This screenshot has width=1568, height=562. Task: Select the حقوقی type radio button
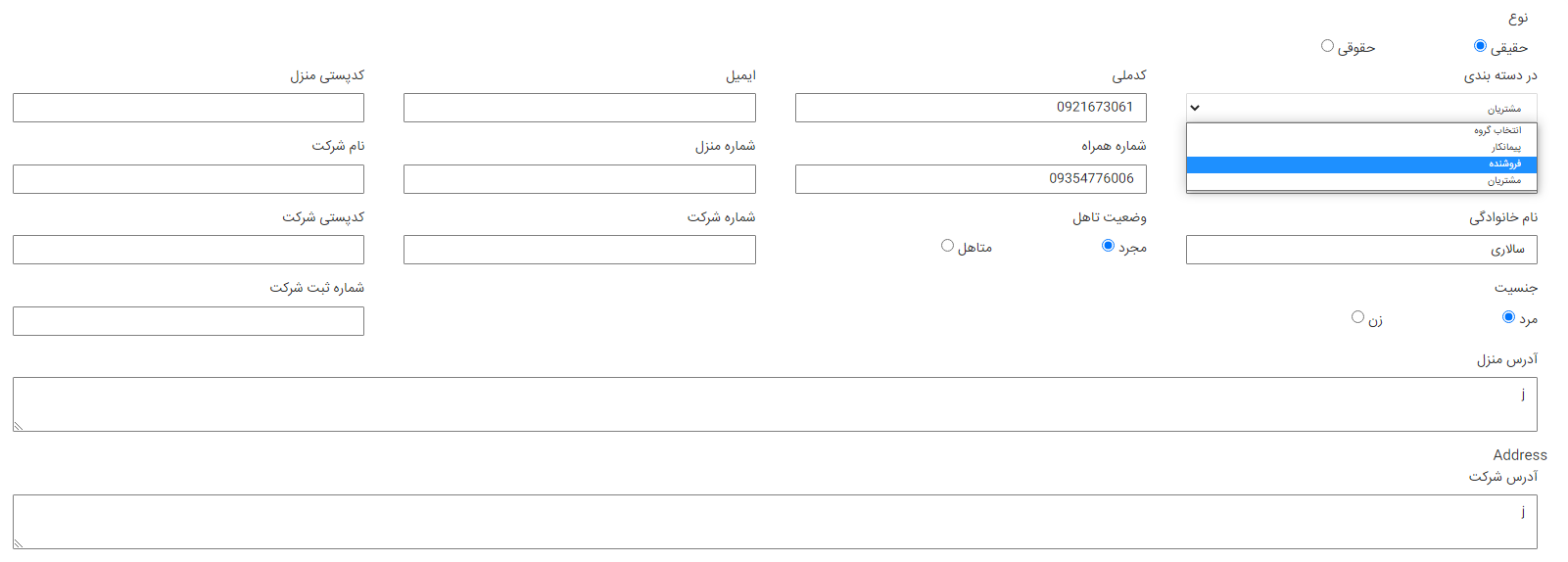pyautogui.click(x=1327, y=46)
